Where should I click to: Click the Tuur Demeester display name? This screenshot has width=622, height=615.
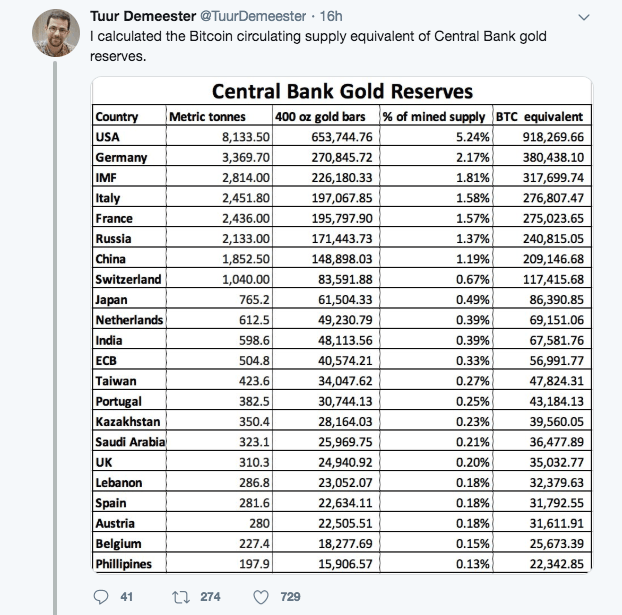146,17
